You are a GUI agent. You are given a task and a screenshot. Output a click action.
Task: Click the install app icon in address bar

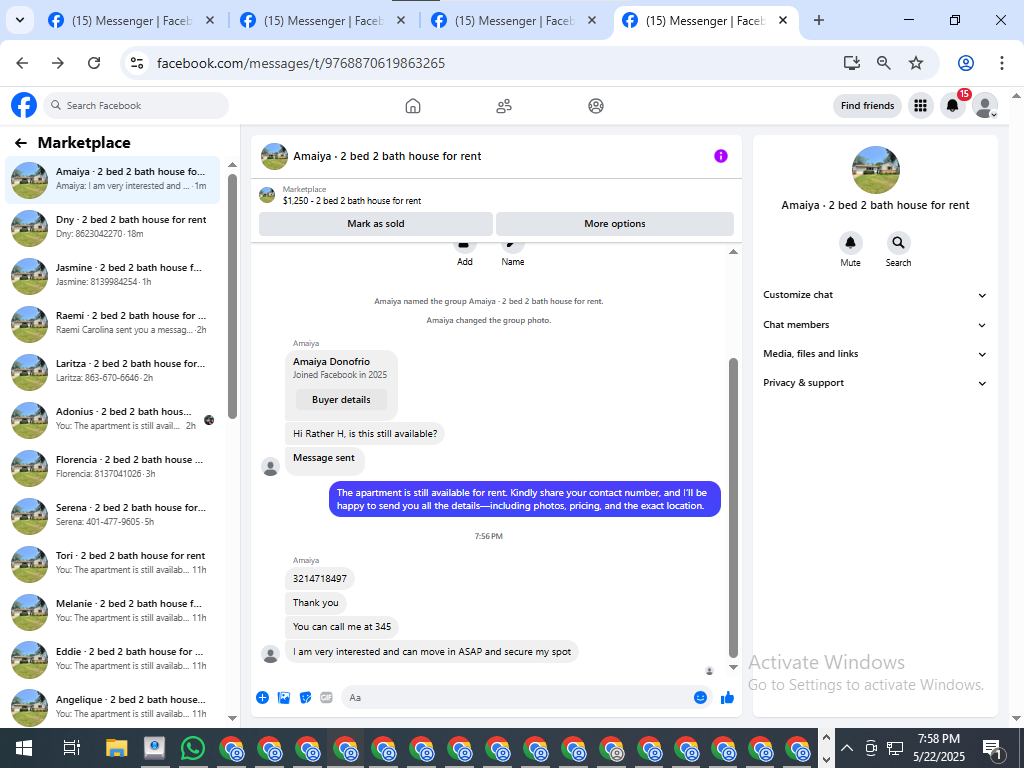852,63
